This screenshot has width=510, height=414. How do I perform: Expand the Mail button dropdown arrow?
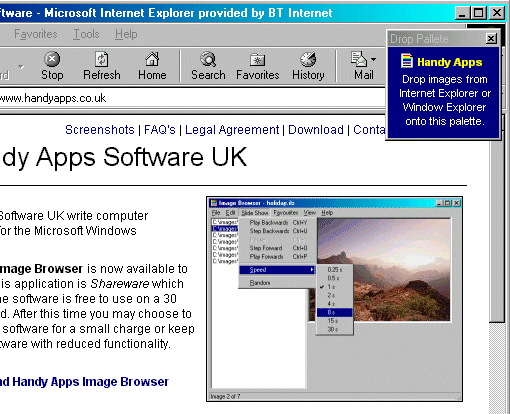click(373, 60)
